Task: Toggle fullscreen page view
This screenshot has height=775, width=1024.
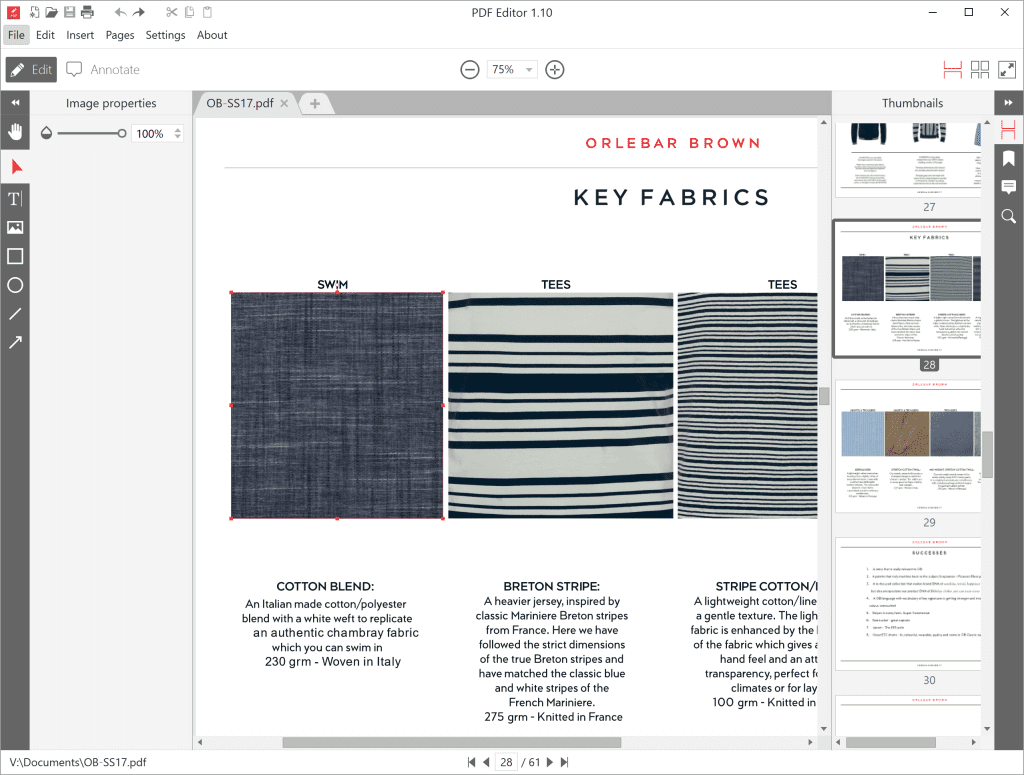Action: [1008, 69]
